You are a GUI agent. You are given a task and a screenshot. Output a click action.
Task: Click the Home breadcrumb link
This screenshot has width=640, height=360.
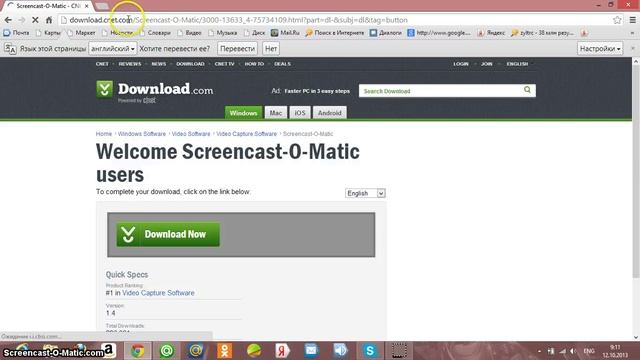point(104,134)
